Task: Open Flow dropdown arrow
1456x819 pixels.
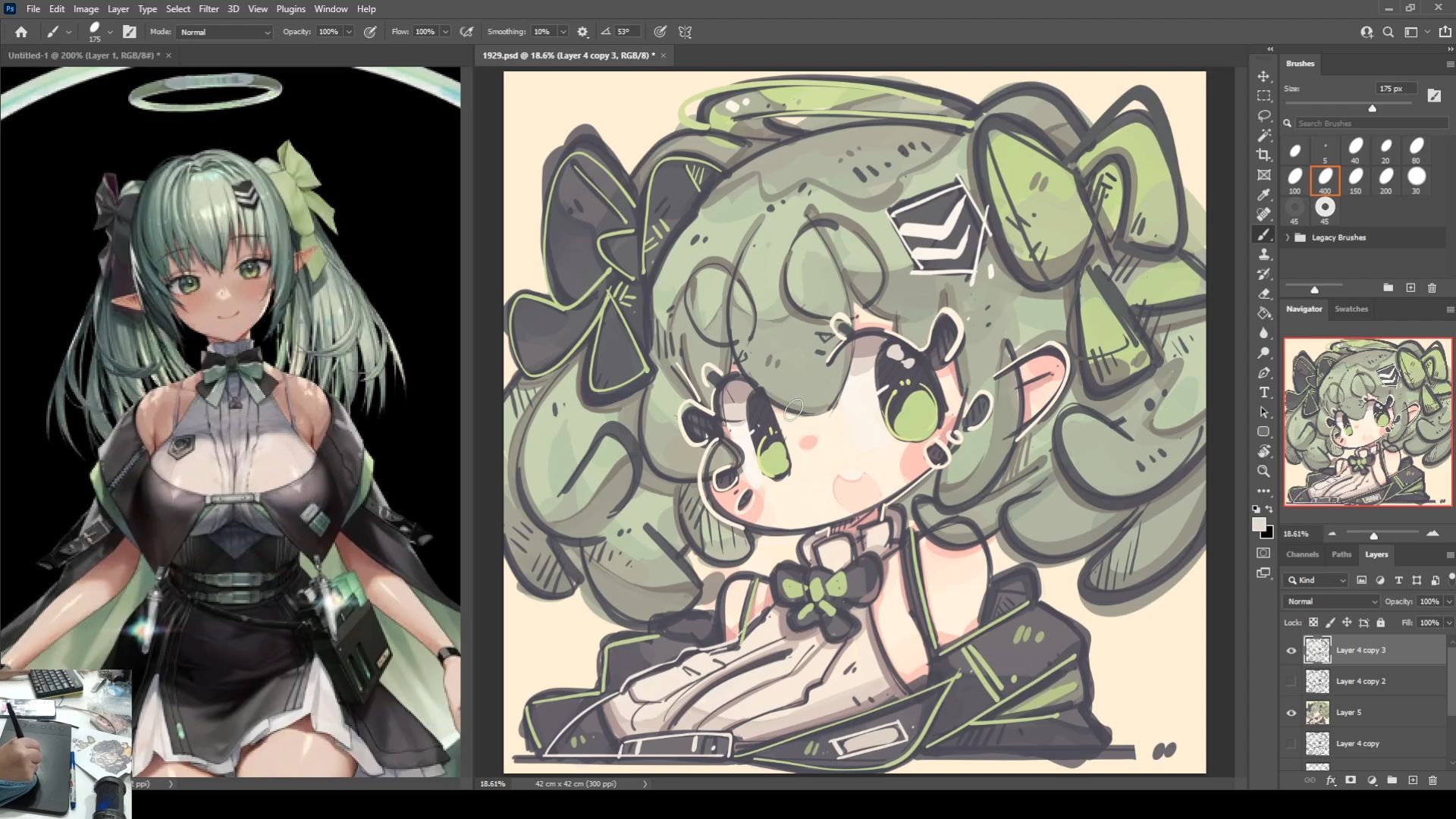Action: click(445, 32)
